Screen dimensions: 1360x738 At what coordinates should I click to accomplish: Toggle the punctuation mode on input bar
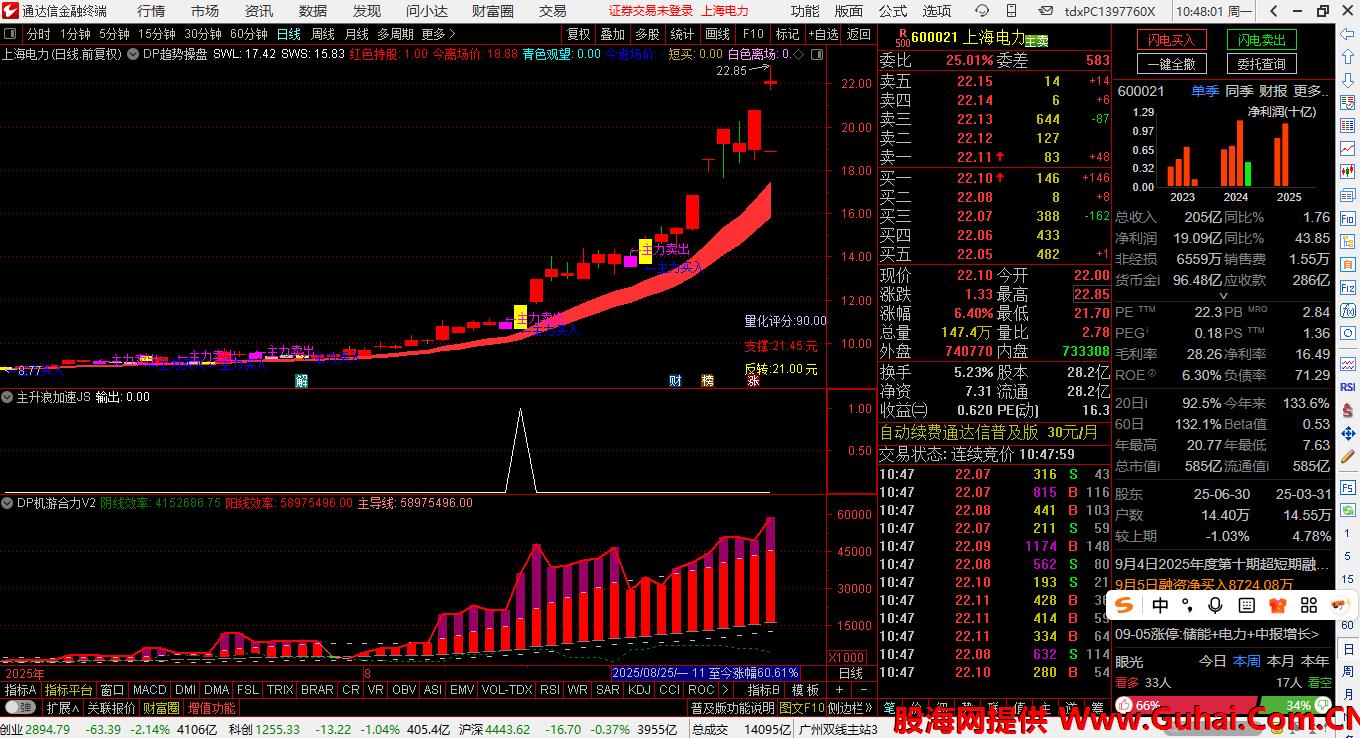coord(1187,605)
